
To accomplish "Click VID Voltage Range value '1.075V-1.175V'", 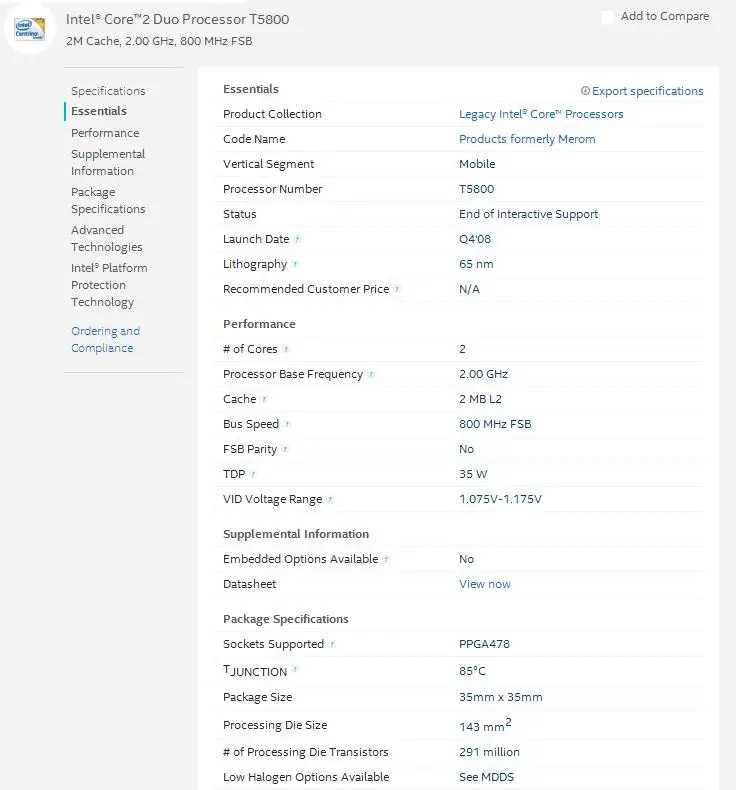I will click(x=500, y=499).
